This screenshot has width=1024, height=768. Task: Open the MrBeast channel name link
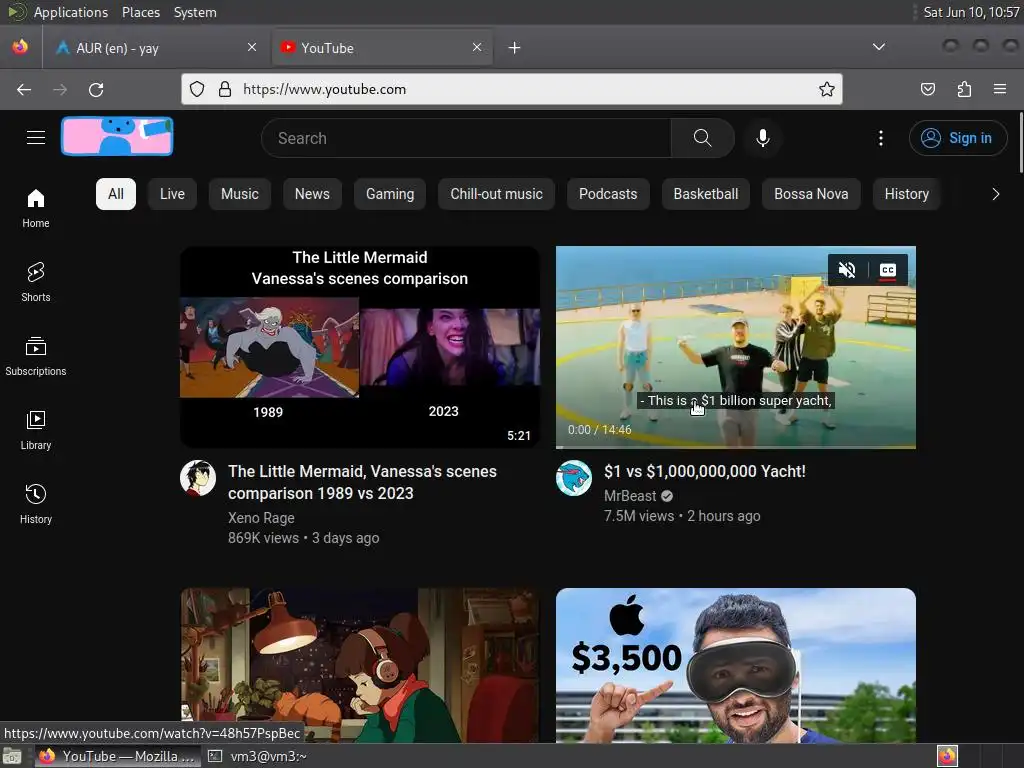[630, 496]
